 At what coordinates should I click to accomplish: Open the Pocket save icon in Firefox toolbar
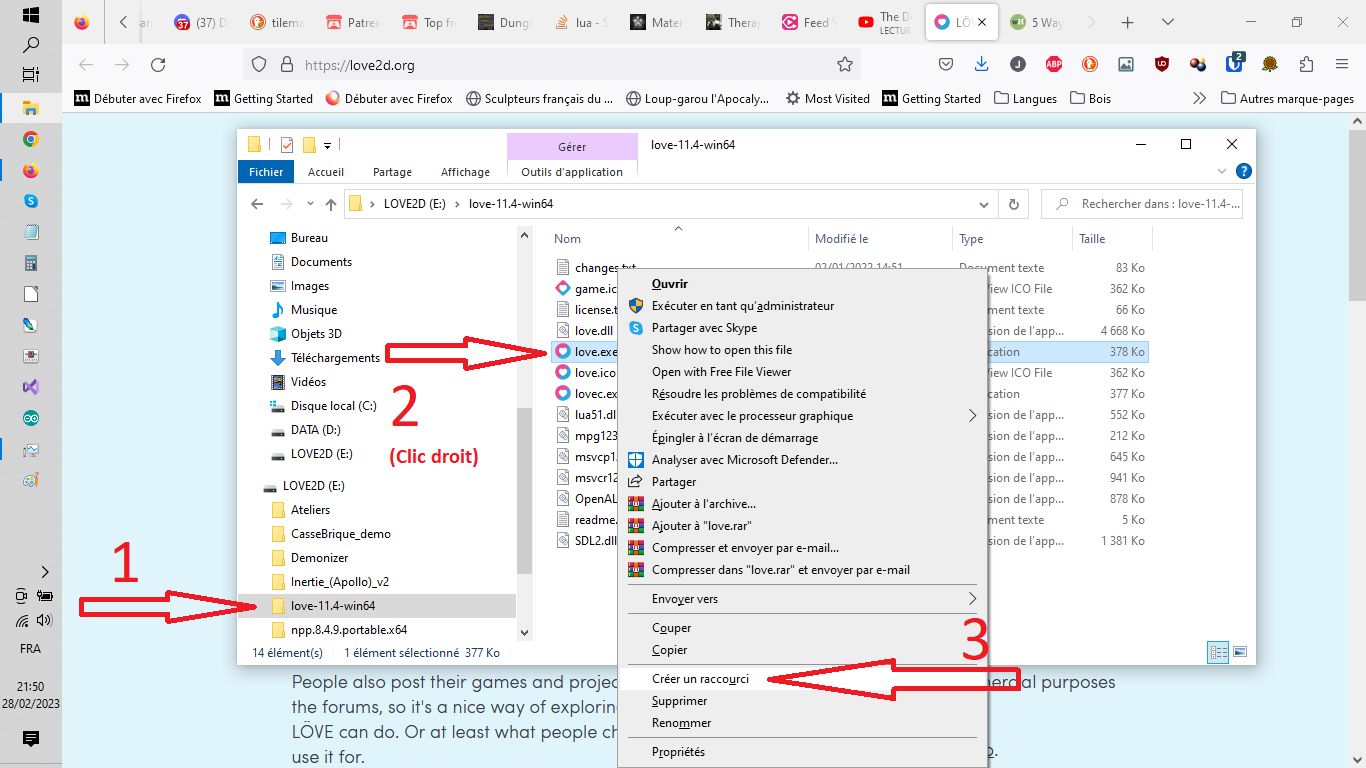pyautogui.click(x=945, y=65)
